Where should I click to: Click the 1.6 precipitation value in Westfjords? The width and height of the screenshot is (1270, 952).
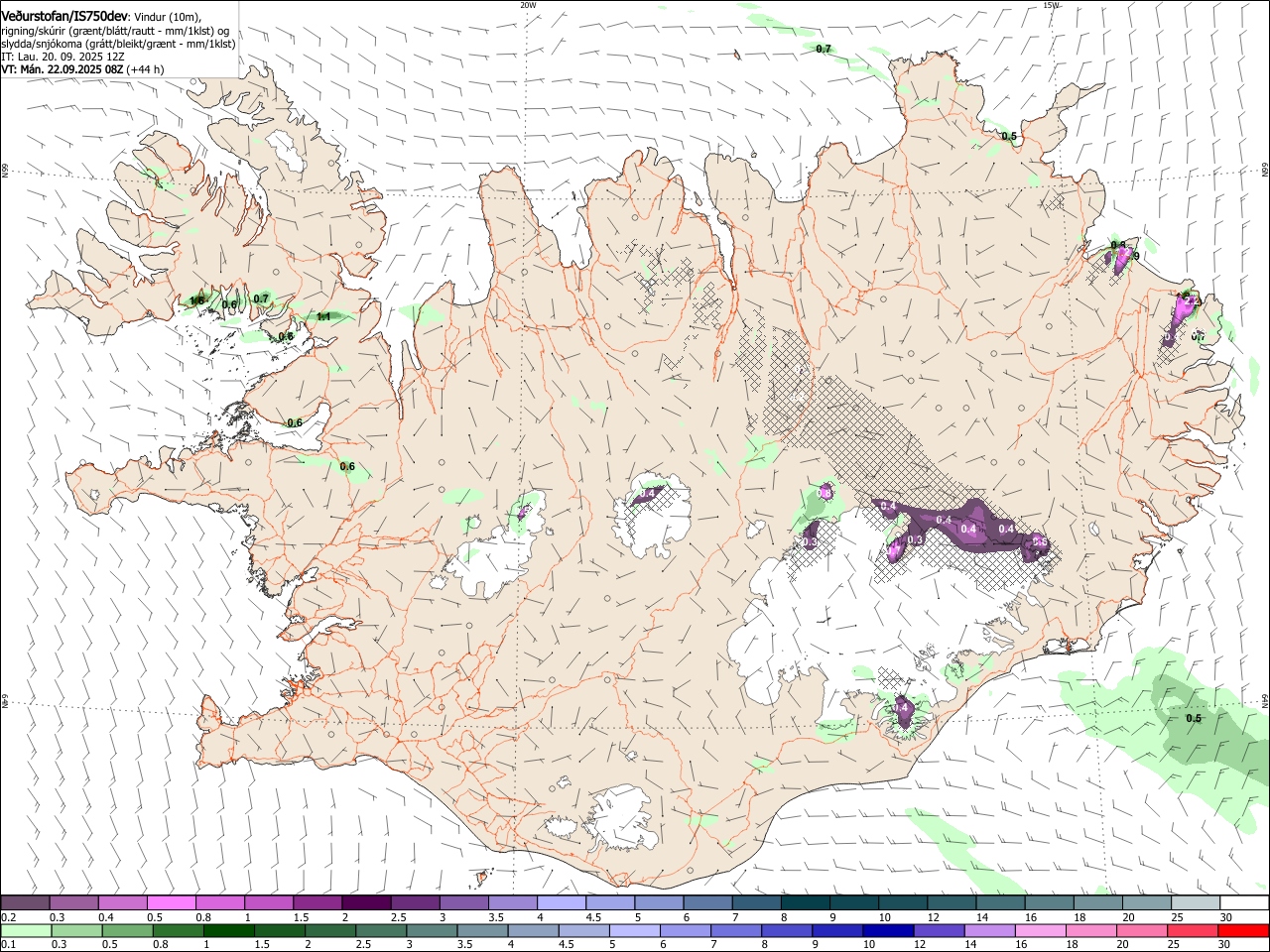196,299
